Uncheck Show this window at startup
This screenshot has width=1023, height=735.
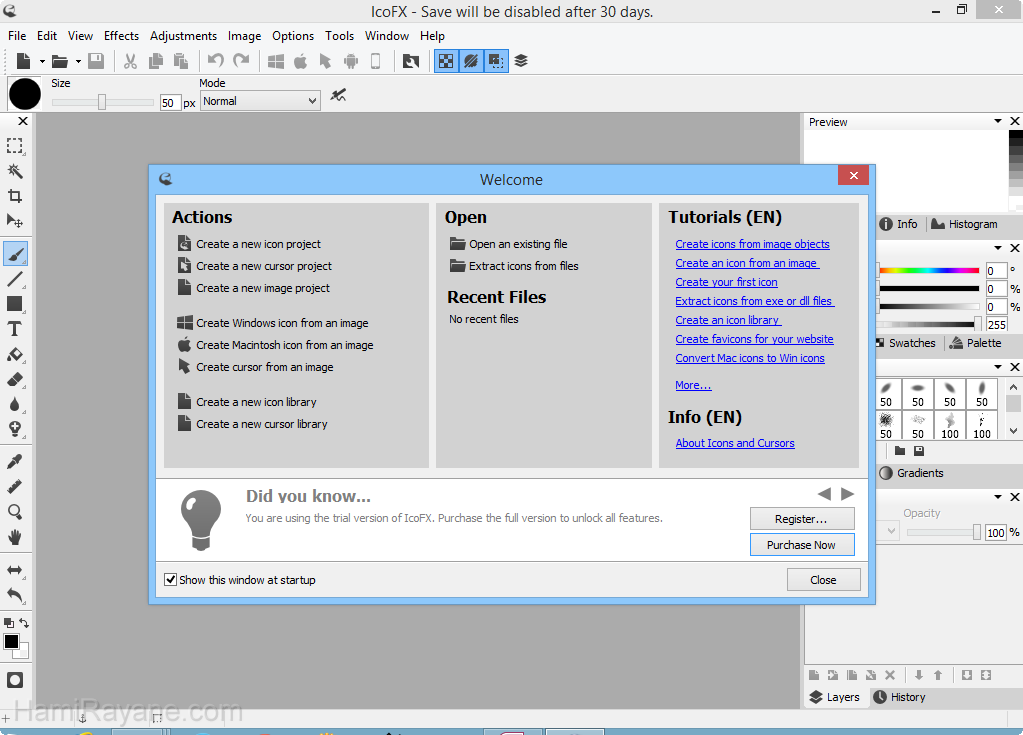click(171, 580)
